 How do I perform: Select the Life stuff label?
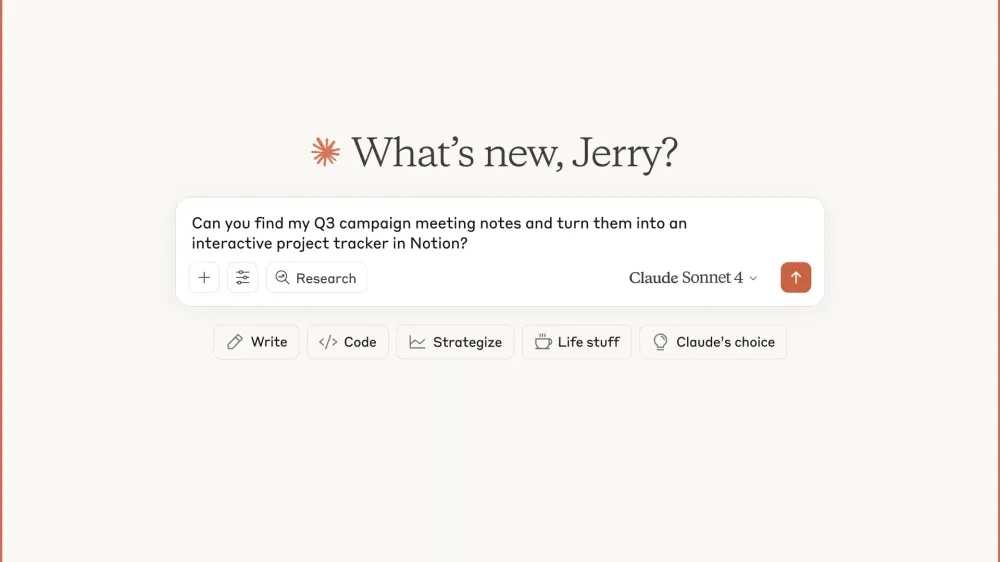pyautogui.click(x=589, y=342)
